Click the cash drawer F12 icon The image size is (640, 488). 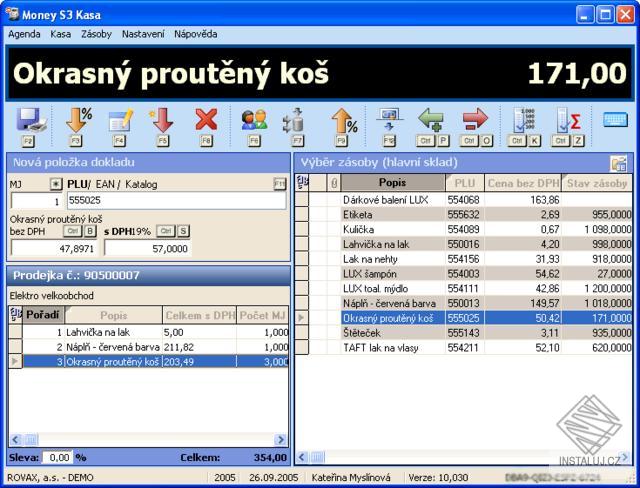pyautogui.click(x=389, y=120)
